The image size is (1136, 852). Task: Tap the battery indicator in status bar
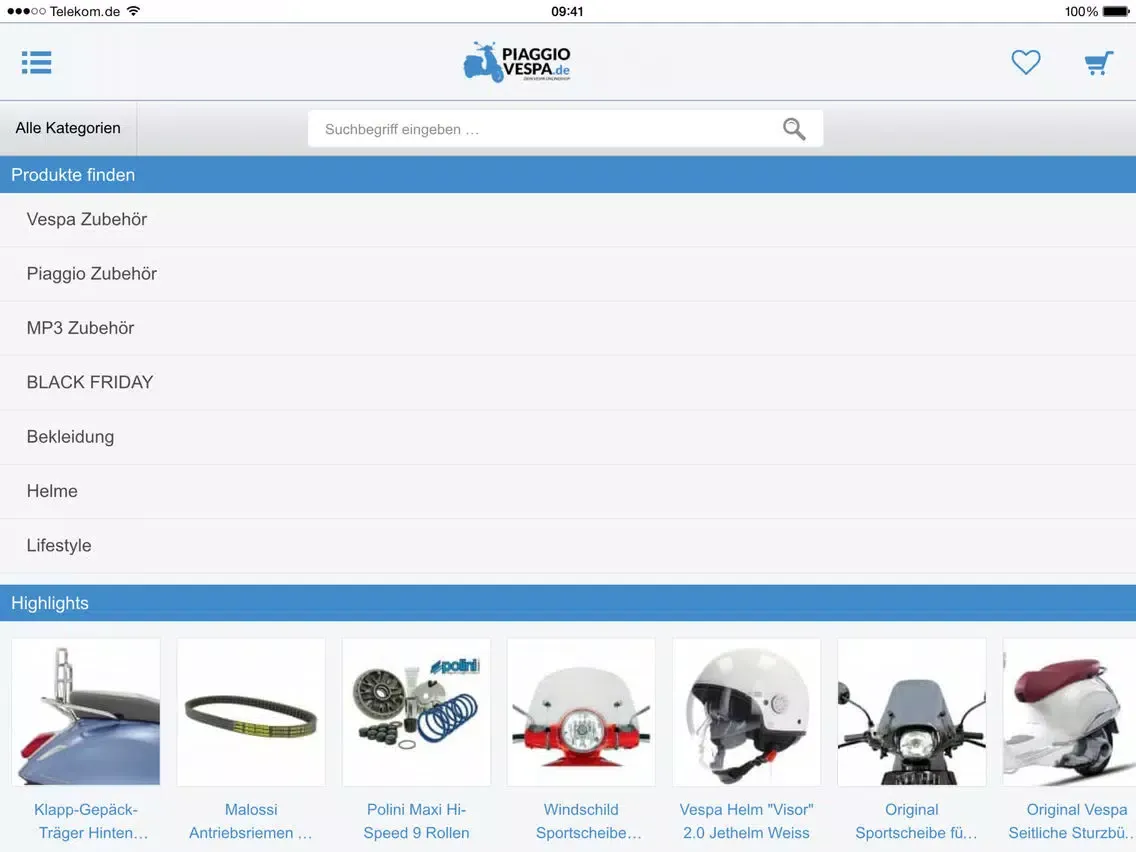point(1116,12)
